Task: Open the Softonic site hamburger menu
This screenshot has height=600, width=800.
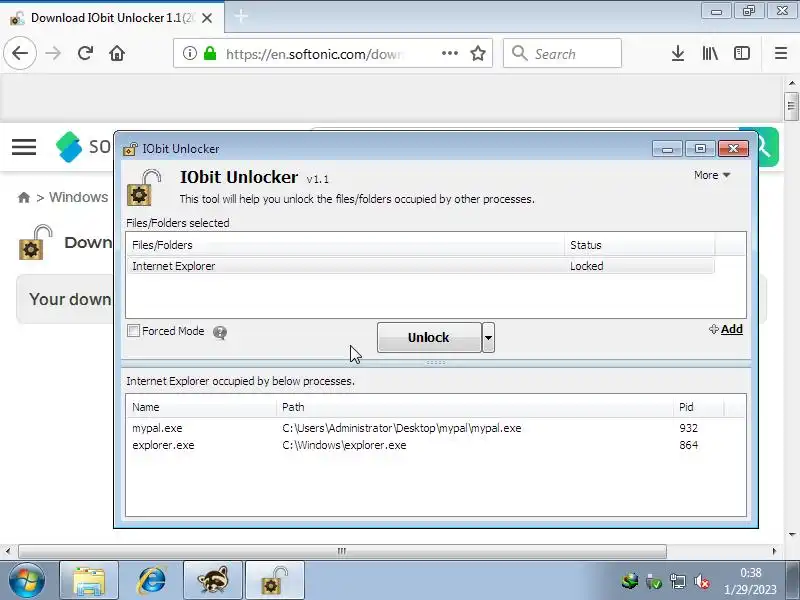Action: coord(24,147)
